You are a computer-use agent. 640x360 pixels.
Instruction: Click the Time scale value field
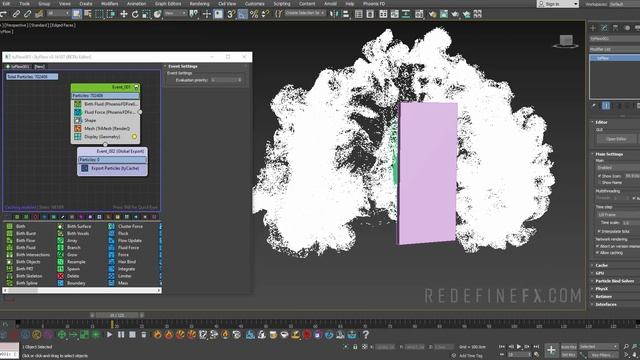[631, 223]
